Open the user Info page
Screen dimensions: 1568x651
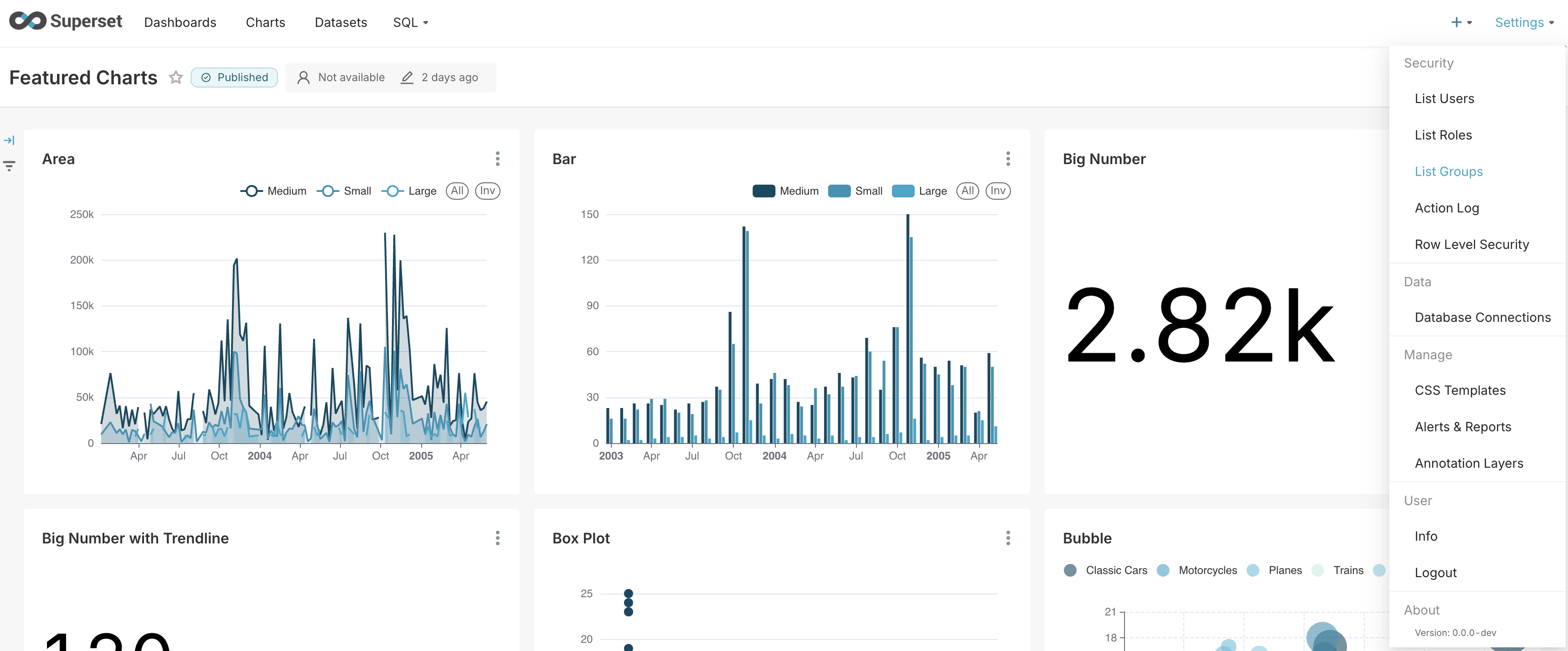tap(1477, 536)
